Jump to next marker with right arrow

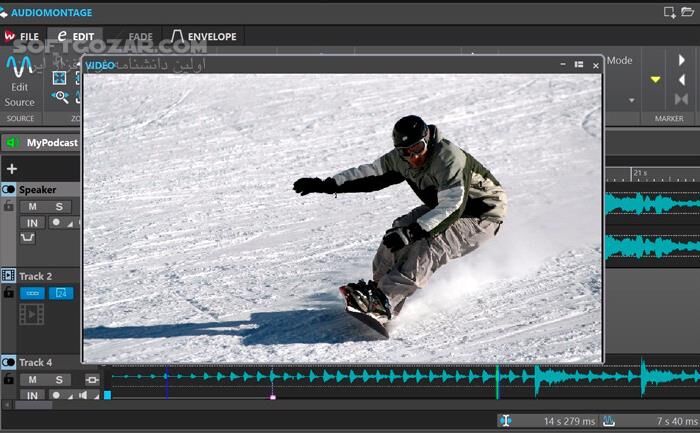pos(682,60)
